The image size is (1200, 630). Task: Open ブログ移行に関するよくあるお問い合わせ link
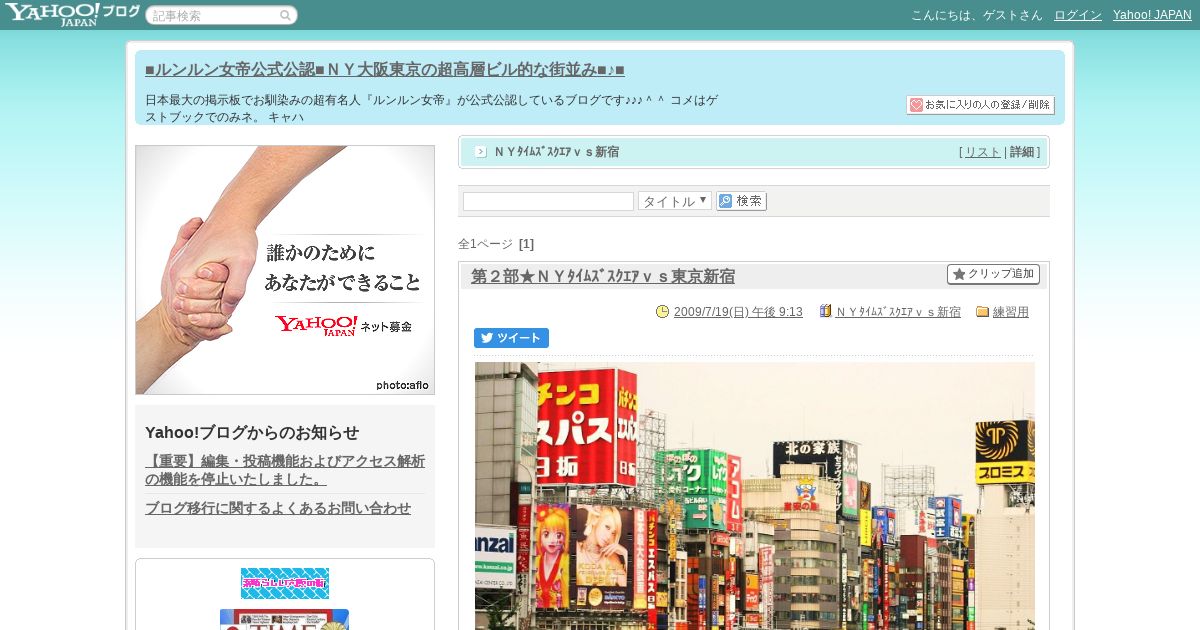click(278, 508)
